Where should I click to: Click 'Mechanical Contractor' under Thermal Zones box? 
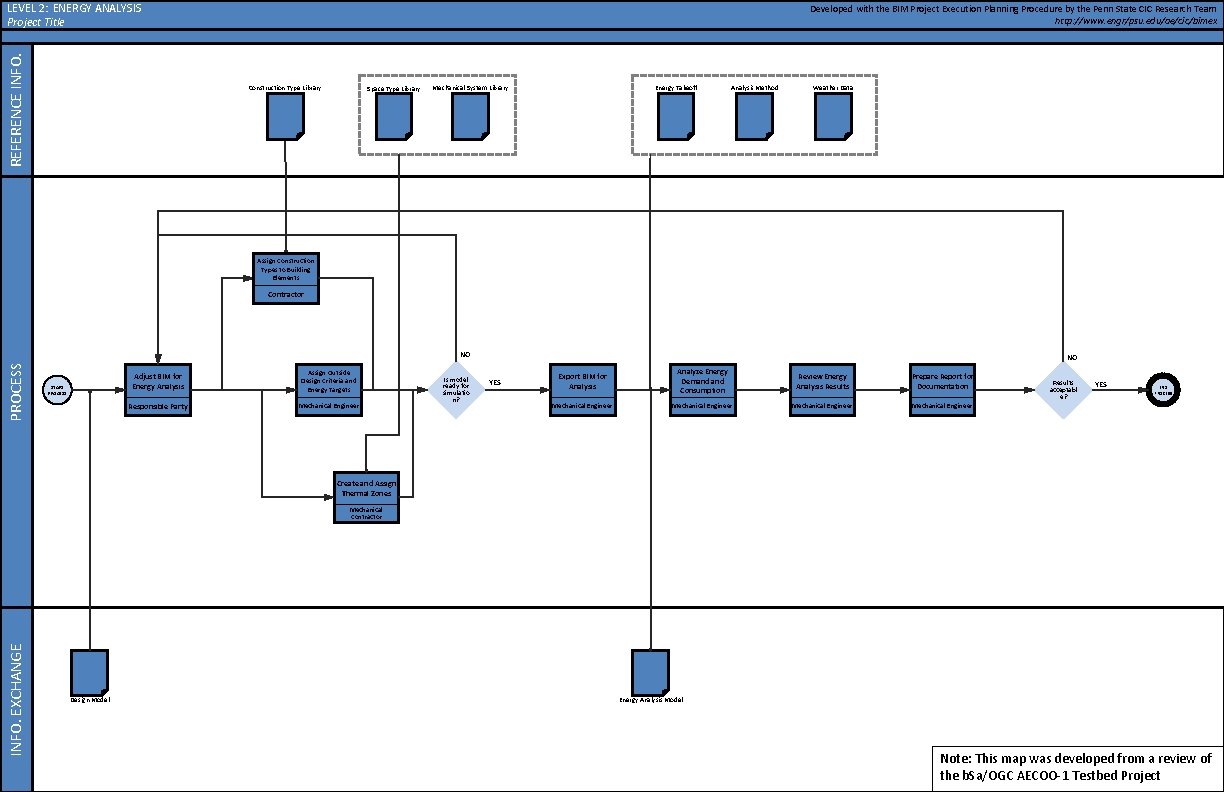pos(366,513)
